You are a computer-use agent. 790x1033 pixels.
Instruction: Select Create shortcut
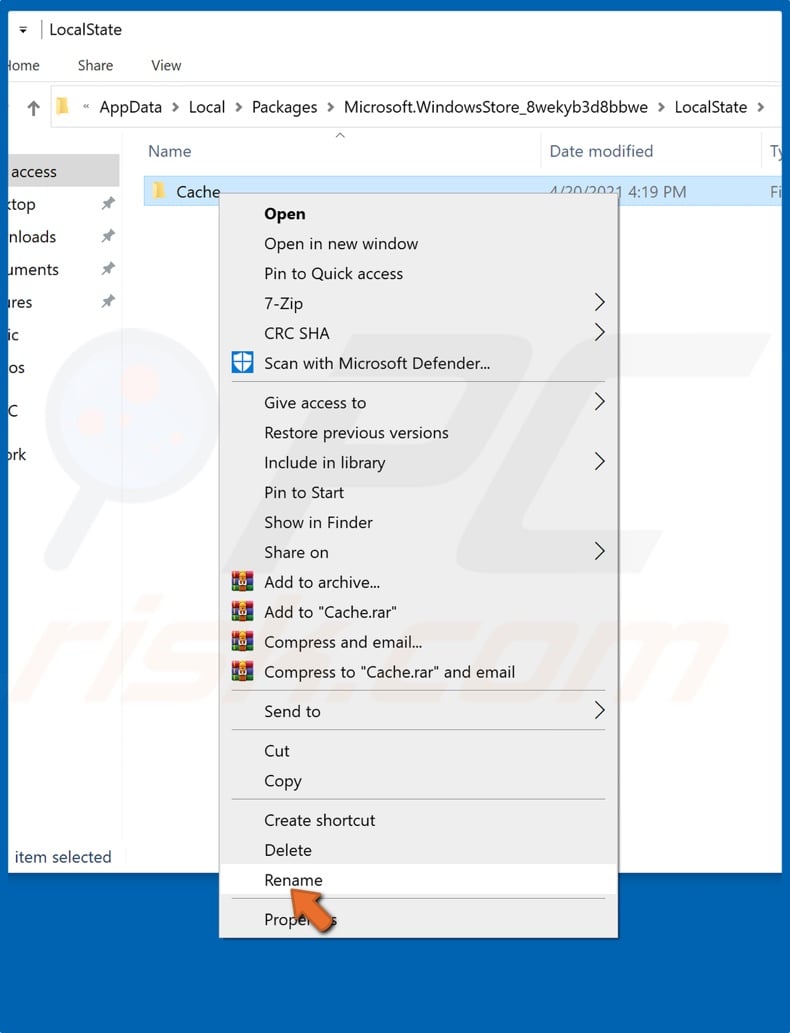[320, 820]
